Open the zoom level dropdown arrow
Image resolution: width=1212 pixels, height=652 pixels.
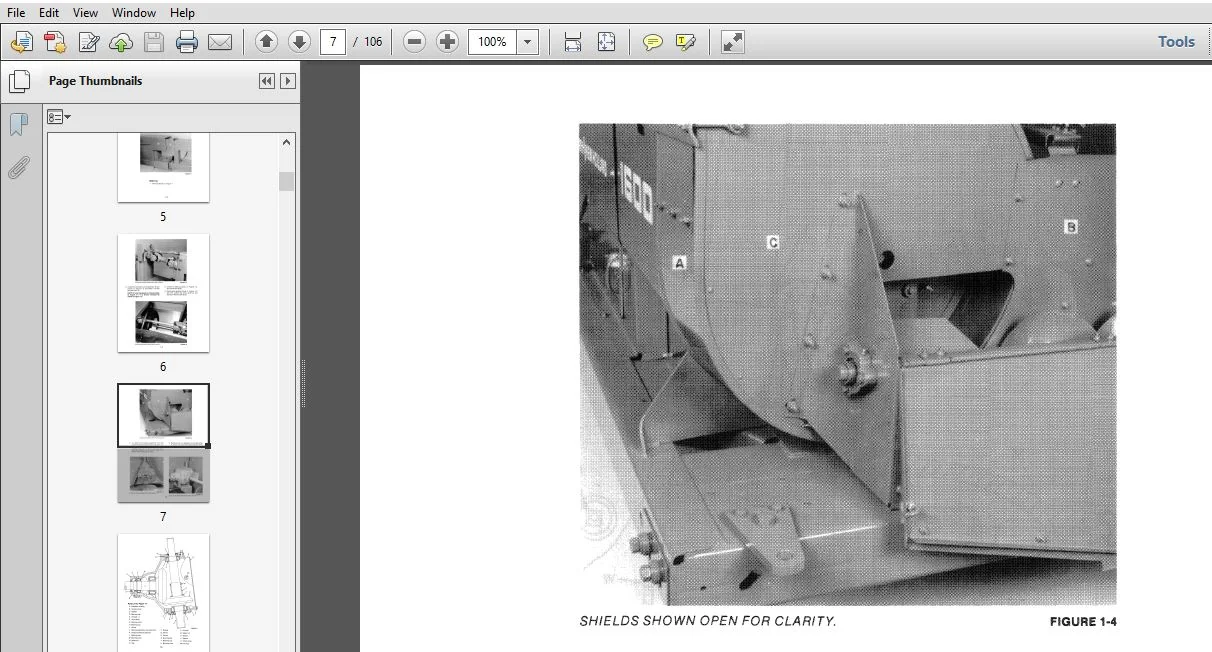tap(528, 42)
